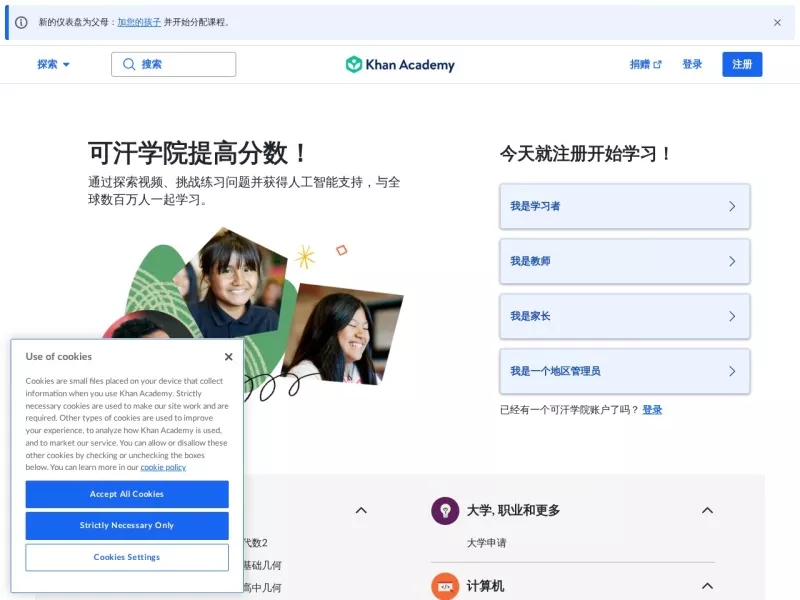Close the Use of cookies dialog
Image resolution: width=800 pixels, height=600 pixels.
tap(229, 357)
